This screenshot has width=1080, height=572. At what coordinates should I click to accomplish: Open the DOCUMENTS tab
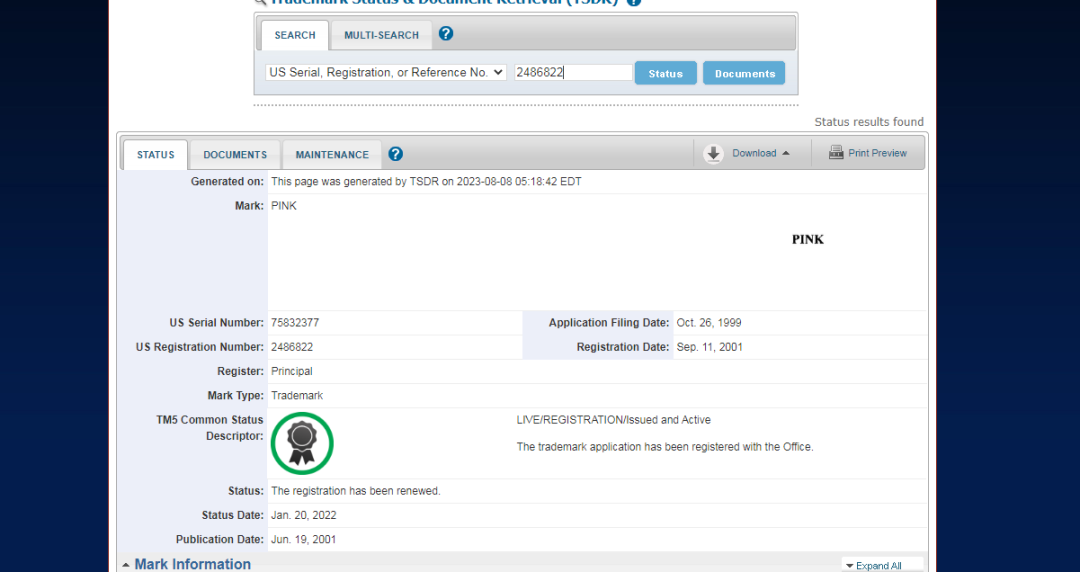(x=235, y=154)
